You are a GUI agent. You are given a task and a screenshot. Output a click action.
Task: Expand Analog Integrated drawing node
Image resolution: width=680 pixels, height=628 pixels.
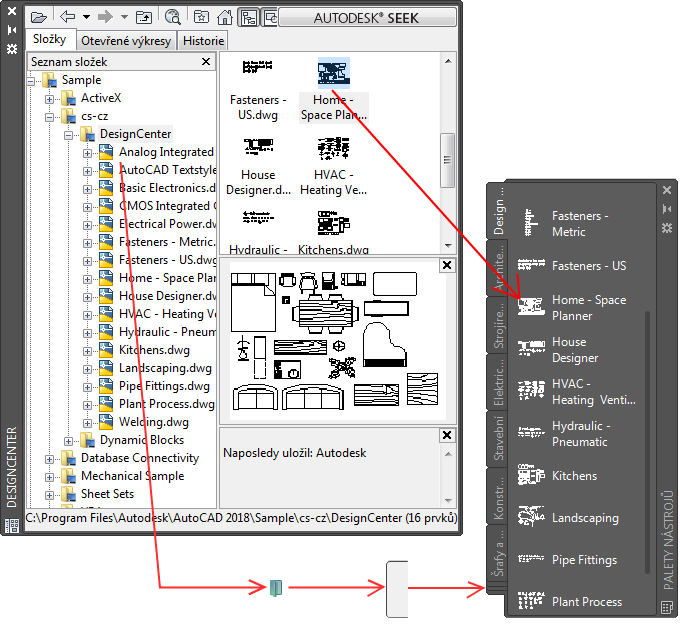point(87,153)
